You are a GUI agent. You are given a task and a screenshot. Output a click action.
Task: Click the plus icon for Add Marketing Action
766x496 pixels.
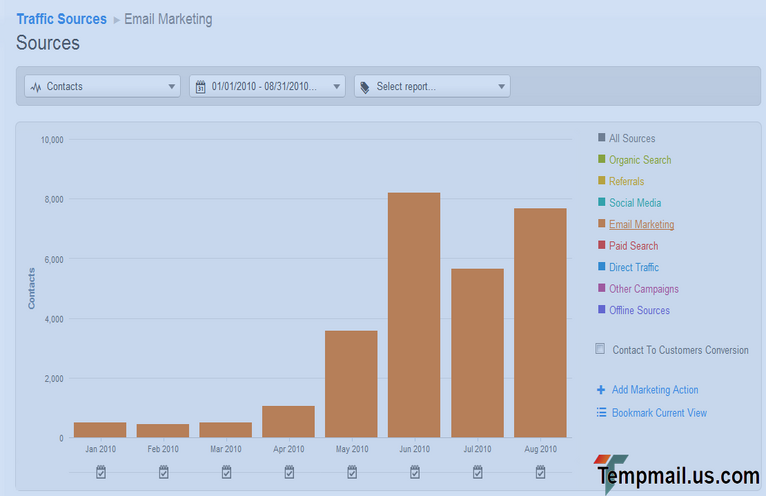point(601,390)
